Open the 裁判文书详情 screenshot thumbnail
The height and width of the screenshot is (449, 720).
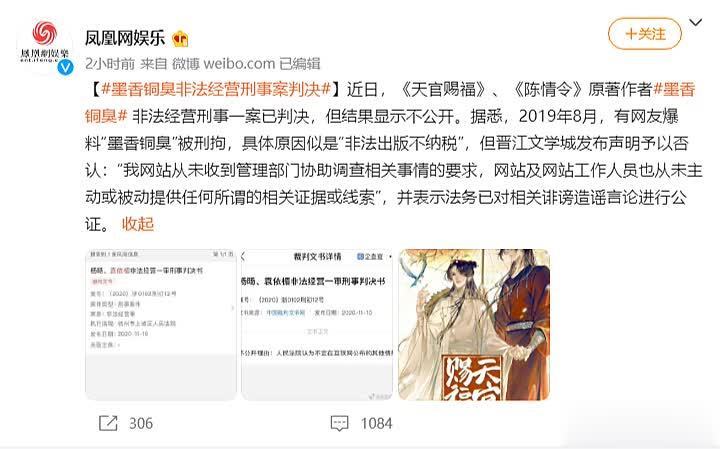pyautogui.click(x=317, y=325)
